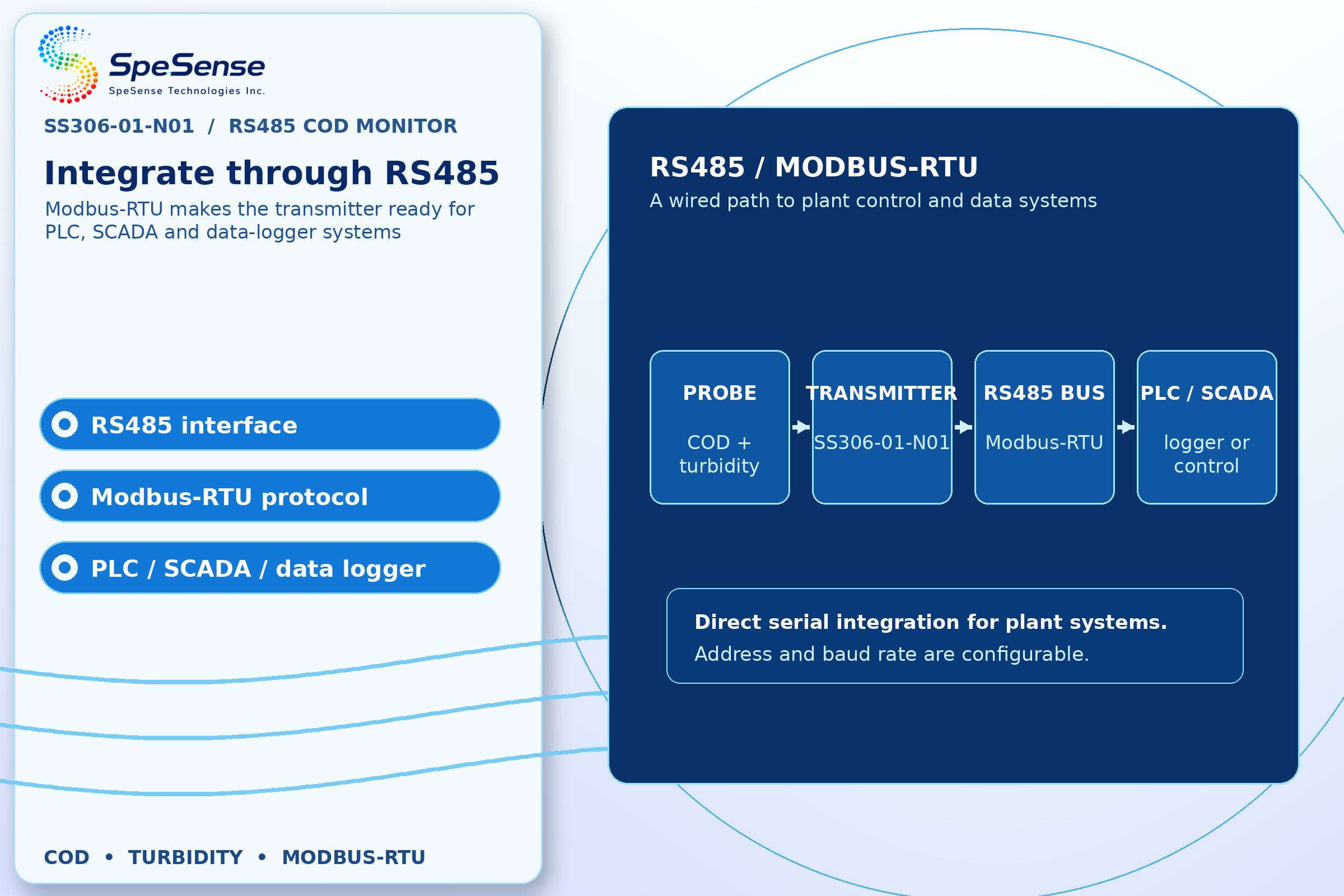The width and height of the screenshot is (1344, 896).
Task: Click 'Modbus-RTU makes the transmitter ready' paragraph
Action: (259, 221)
